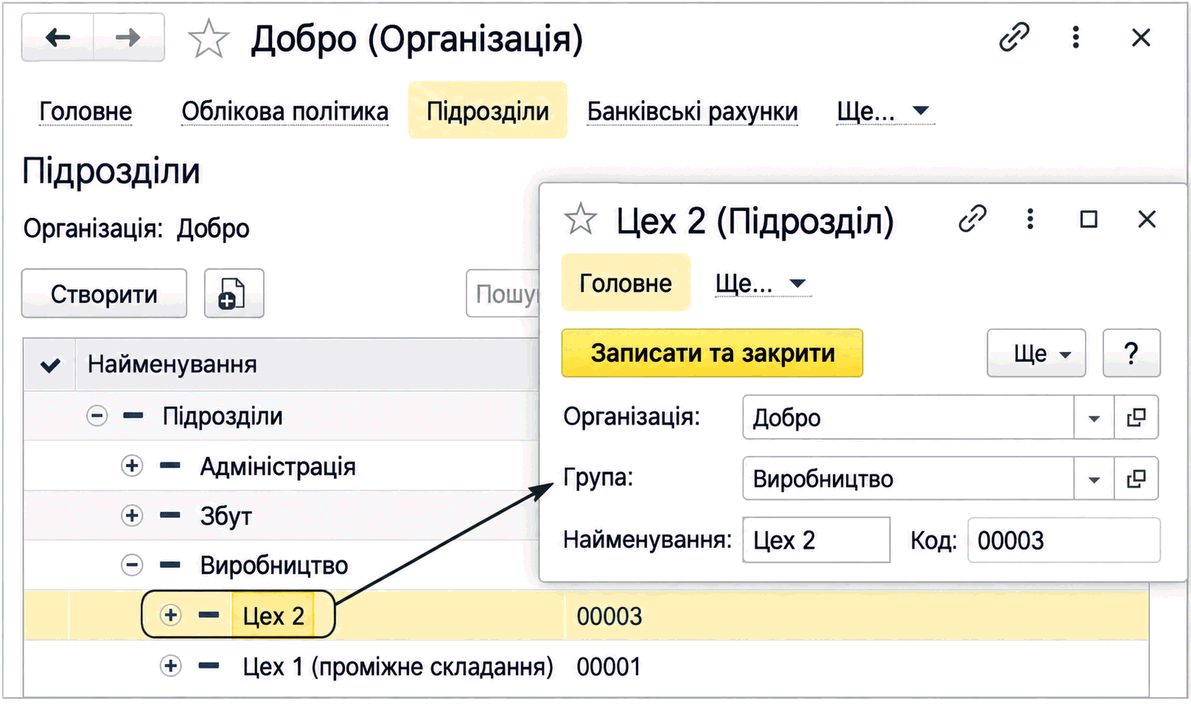Open the Ще button menu beside the help button
The height and width of the screenshot is (706, 1191).
1037,353
